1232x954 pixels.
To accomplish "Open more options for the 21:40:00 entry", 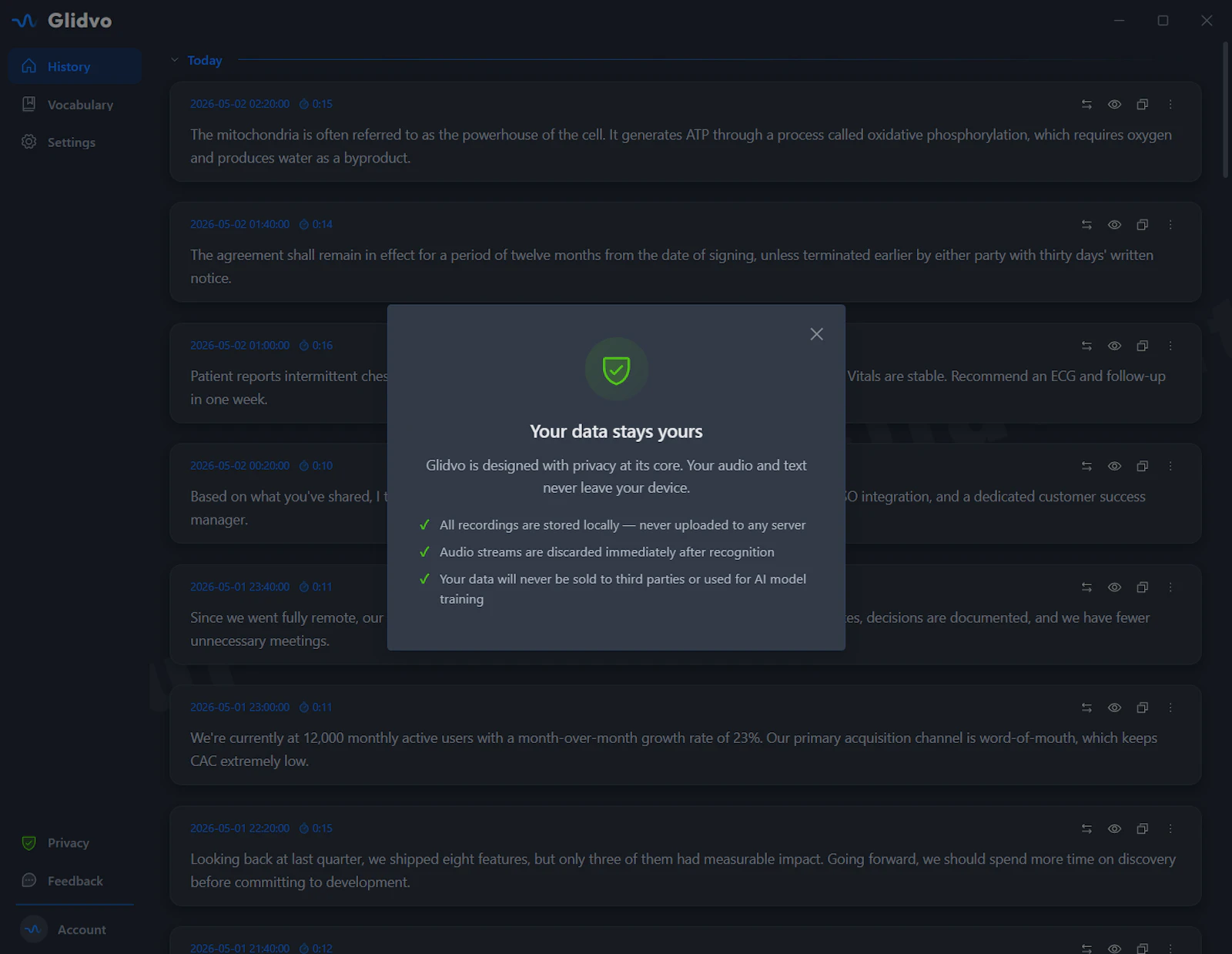I will [x=1170, y=949].
